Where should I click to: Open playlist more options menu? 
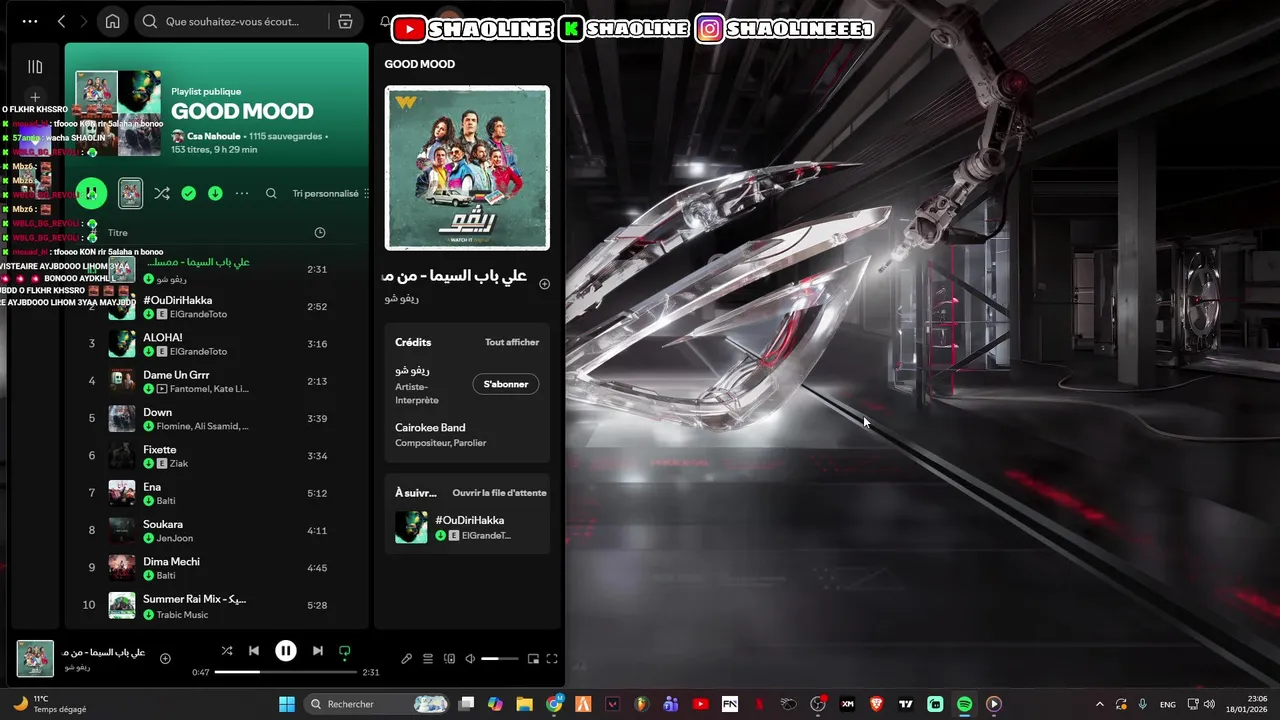point(242,193)
